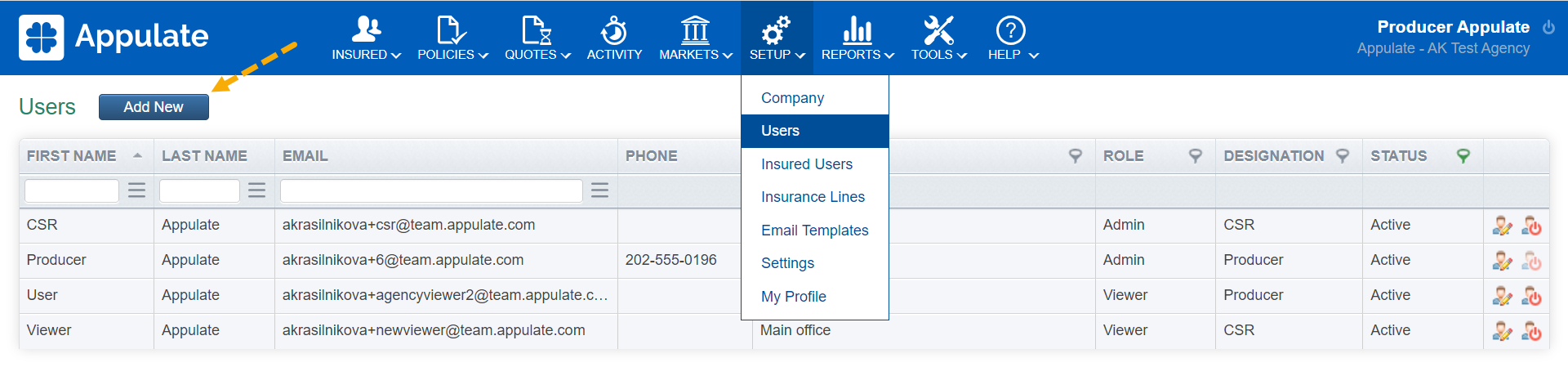Click the Appulate logo icon
Image resolution: width=1568 pixels, height=385 pixels.
click(41, 38)
